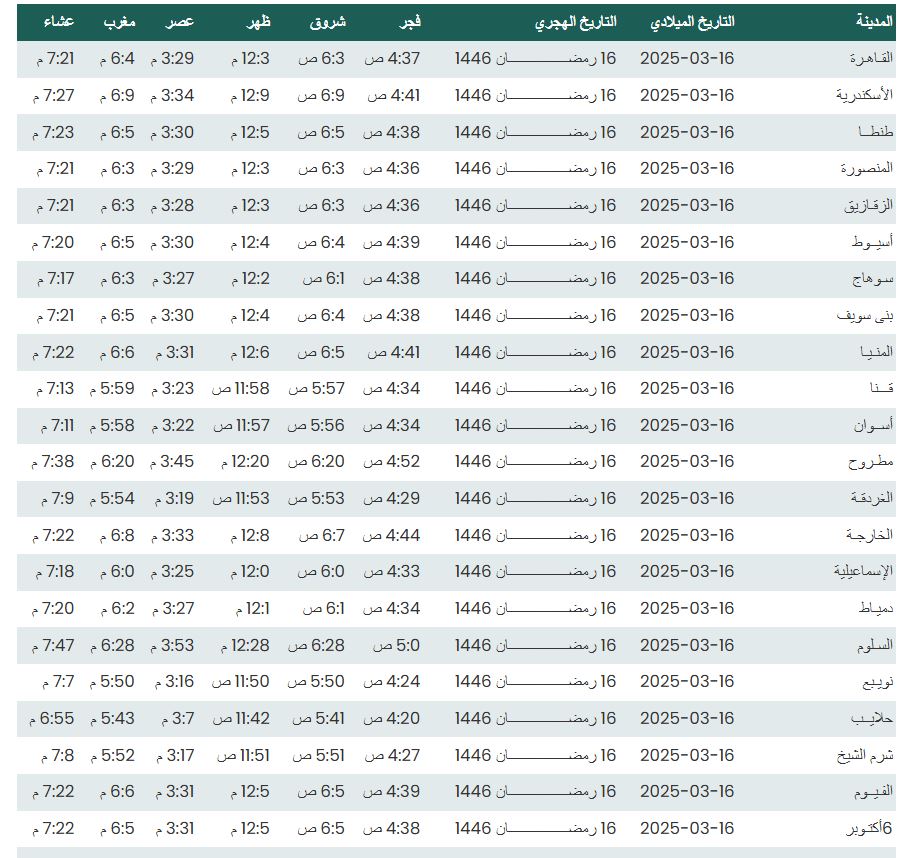This screenshot has height=858, width=906.
Task: Click the التاريخ الميلادي column header
Action: [692, 21]
